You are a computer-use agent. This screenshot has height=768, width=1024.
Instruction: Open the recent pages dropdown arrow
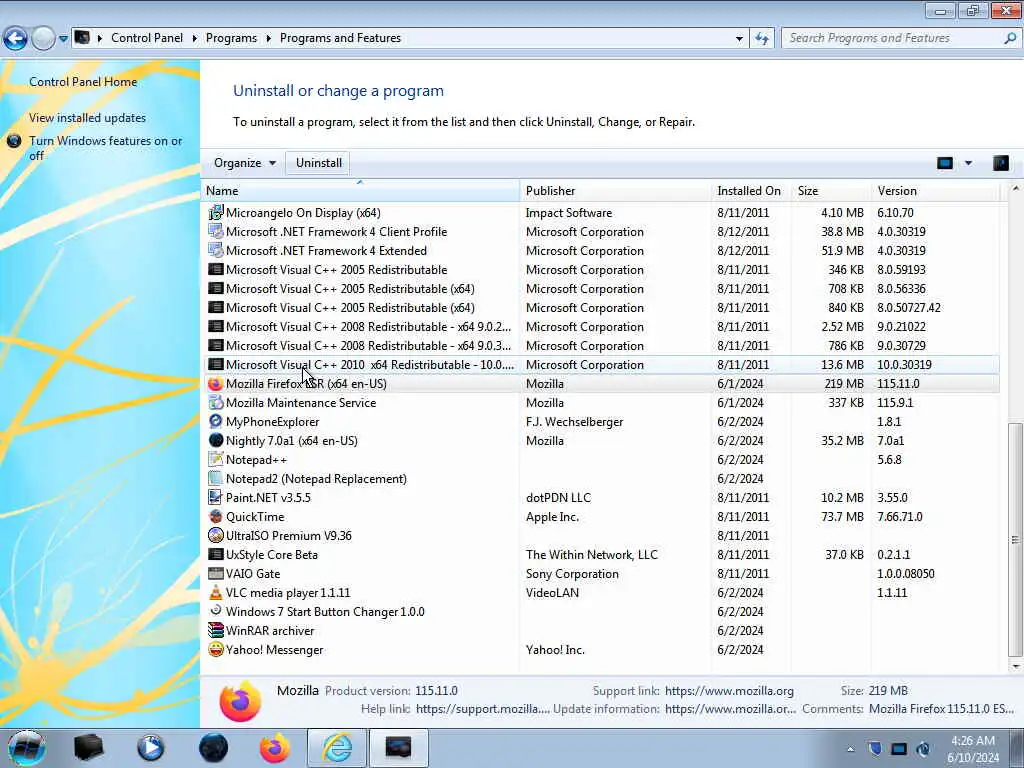(63, 39)
